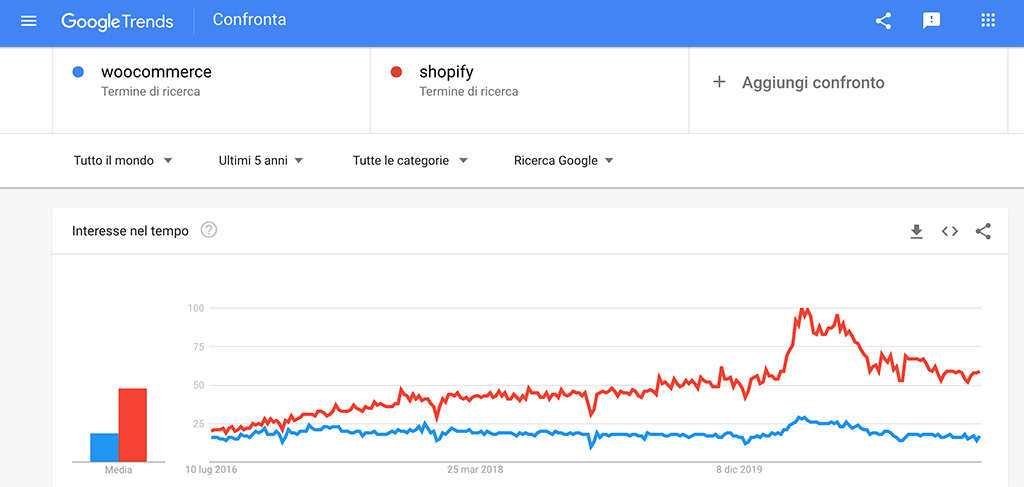Click the Google Trends logo
Image resolution: width=1024 pixels, height=487 pixels.
coord(117,21)
